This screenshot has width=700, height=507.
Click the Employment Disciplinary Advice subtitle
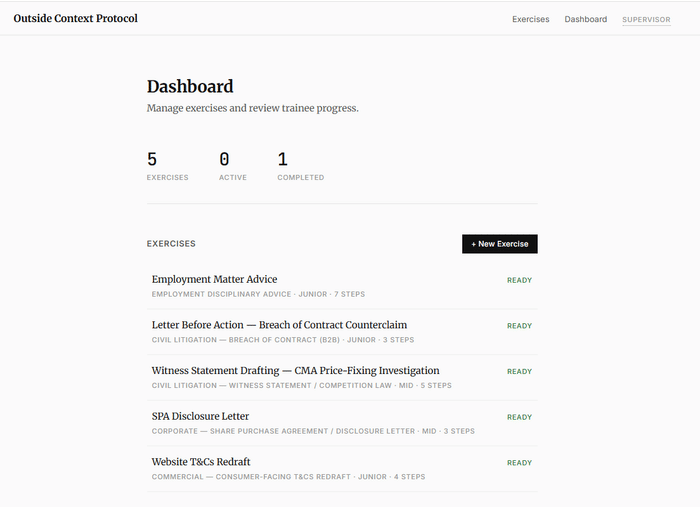221,294
